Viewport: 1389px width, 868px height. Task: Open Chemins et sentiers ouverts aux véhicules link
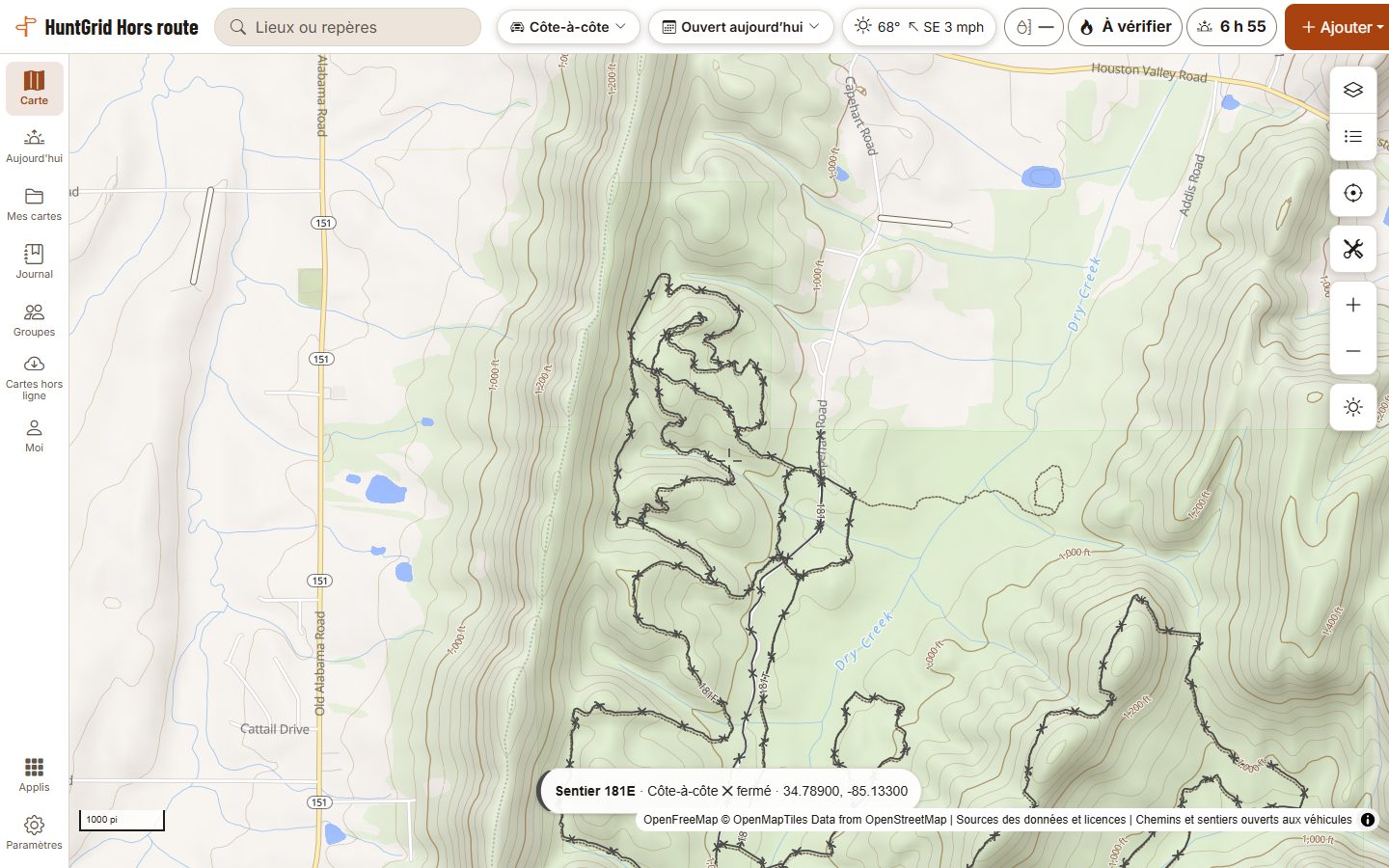(1243, 820)
